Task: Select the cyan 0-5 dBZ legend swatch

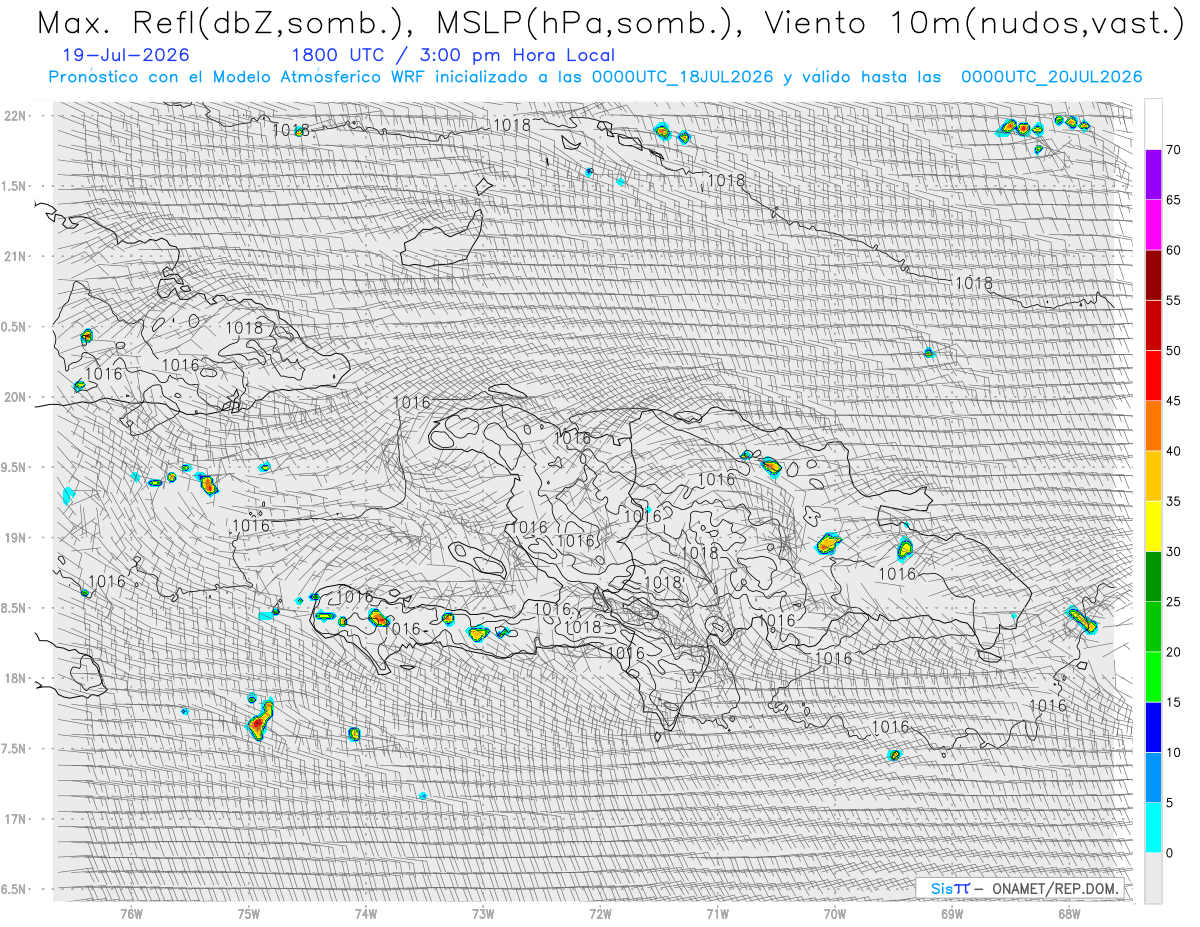Action: [1153, 827]
